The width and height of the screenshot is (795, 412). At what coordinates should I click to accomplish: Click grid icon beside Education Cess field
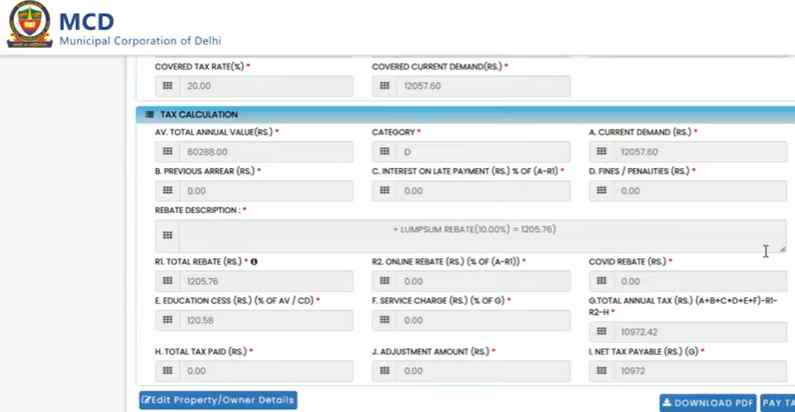click(167, 321)
